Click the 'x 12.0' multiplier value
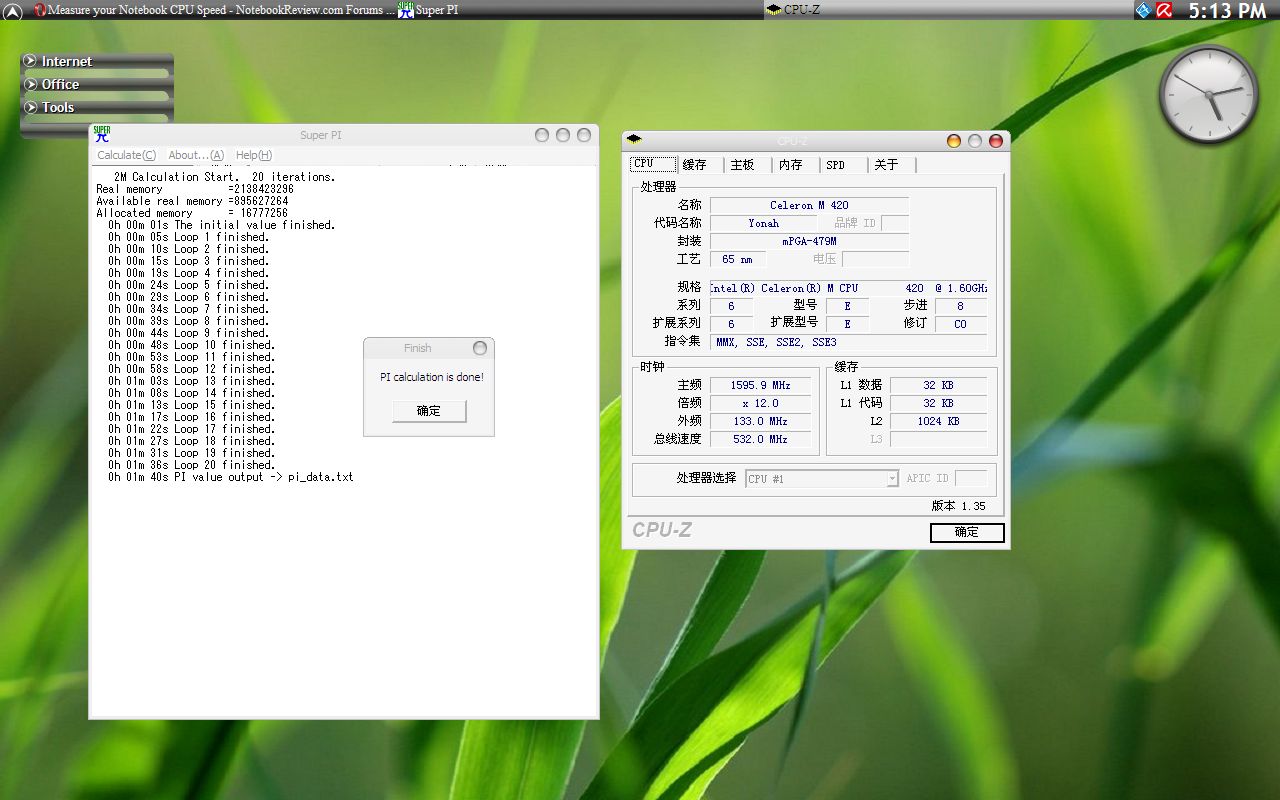The width and height of the screenshot is (1280, 800). [x=760, y=403]
